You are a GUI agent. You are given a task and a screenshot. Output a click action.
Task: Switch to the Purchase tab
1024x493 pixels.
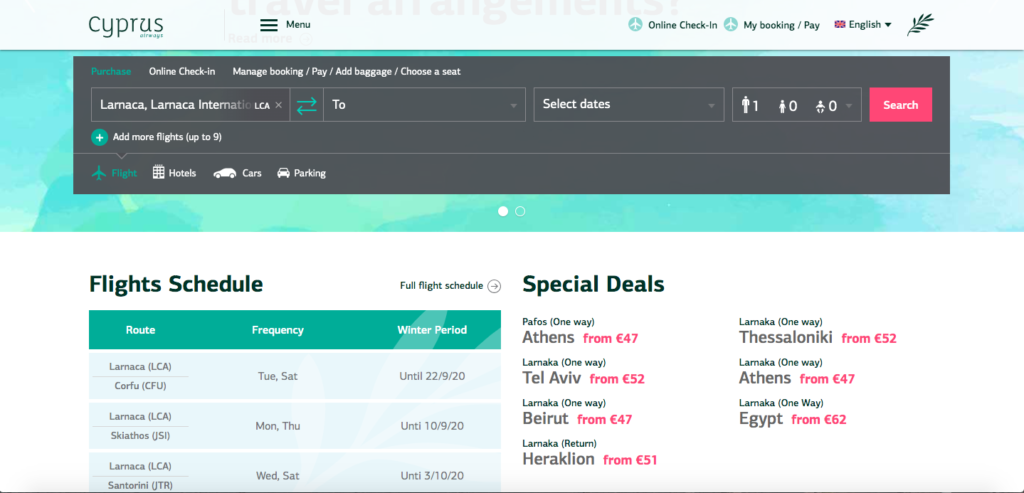point(111,71)
